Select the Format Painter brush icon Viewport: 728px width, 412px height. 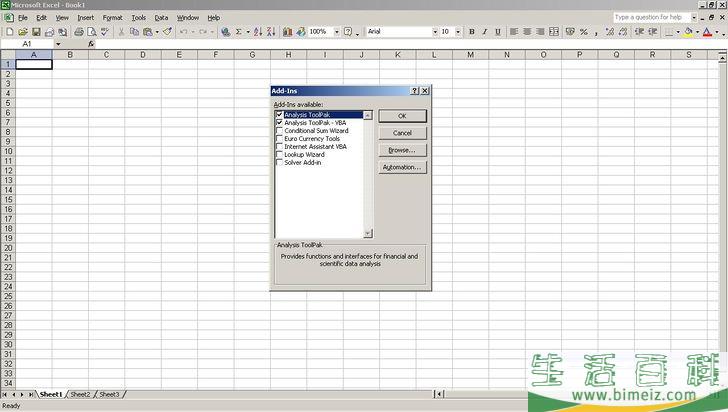167,32
